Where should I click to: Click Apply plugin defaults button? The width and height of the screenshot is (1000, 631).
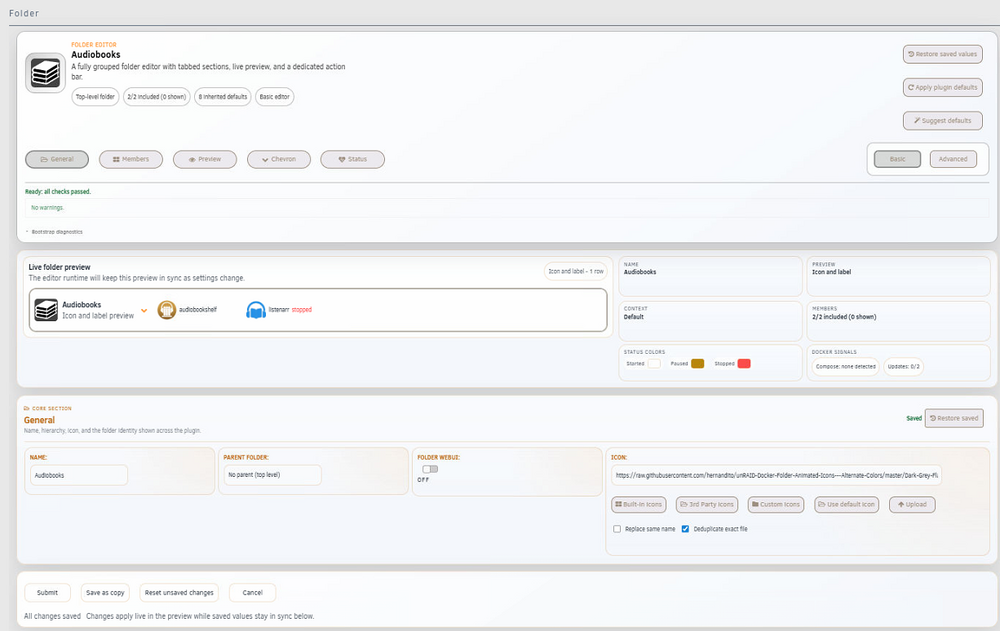943,87
